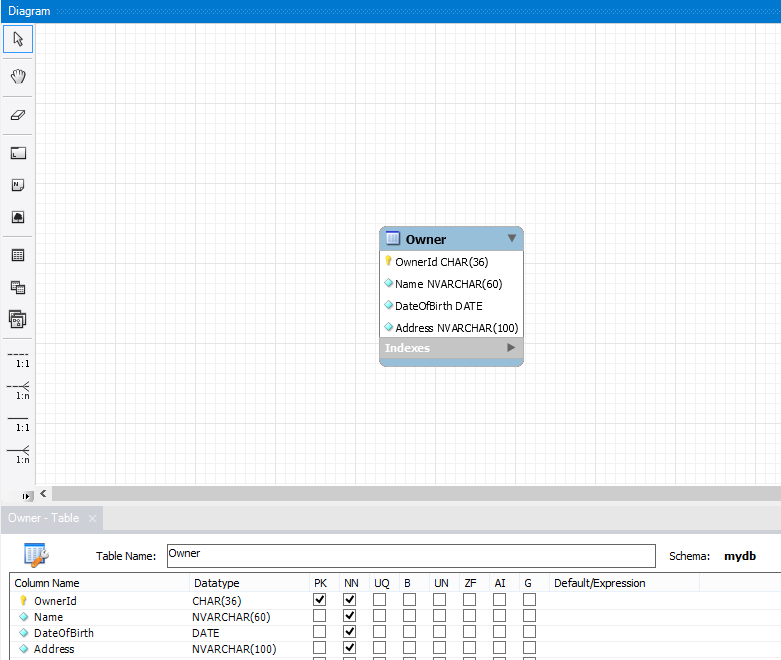Select the hand pan tool
781x660 pixels.
coord(18,77)
